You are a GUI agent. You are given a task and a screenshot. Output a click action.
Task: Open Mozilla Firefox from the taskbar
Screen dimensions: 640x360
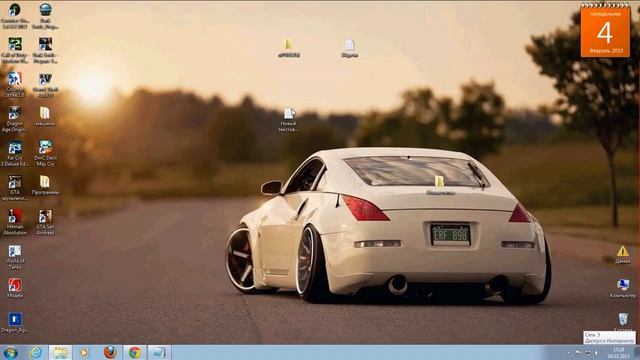(110, 353)
